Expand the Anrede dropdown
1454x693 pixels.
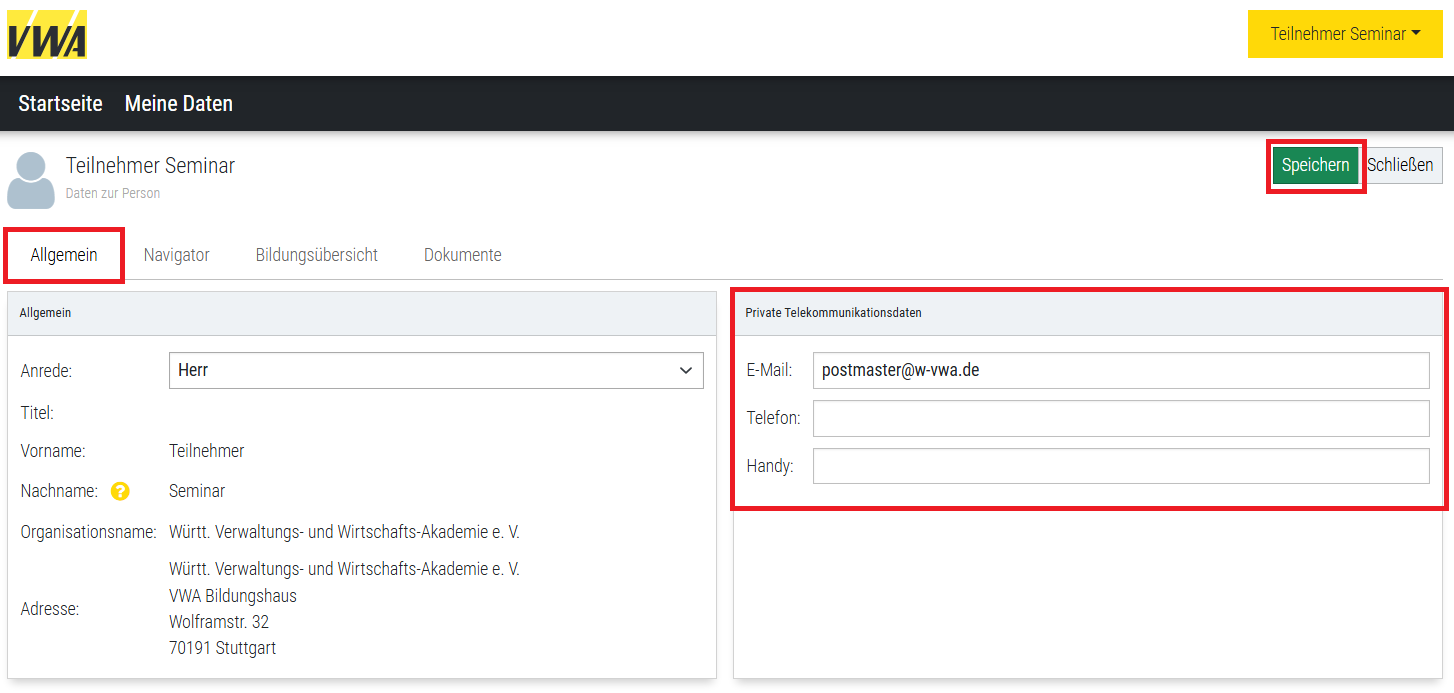pyautogui.click(x=436, y=370)
